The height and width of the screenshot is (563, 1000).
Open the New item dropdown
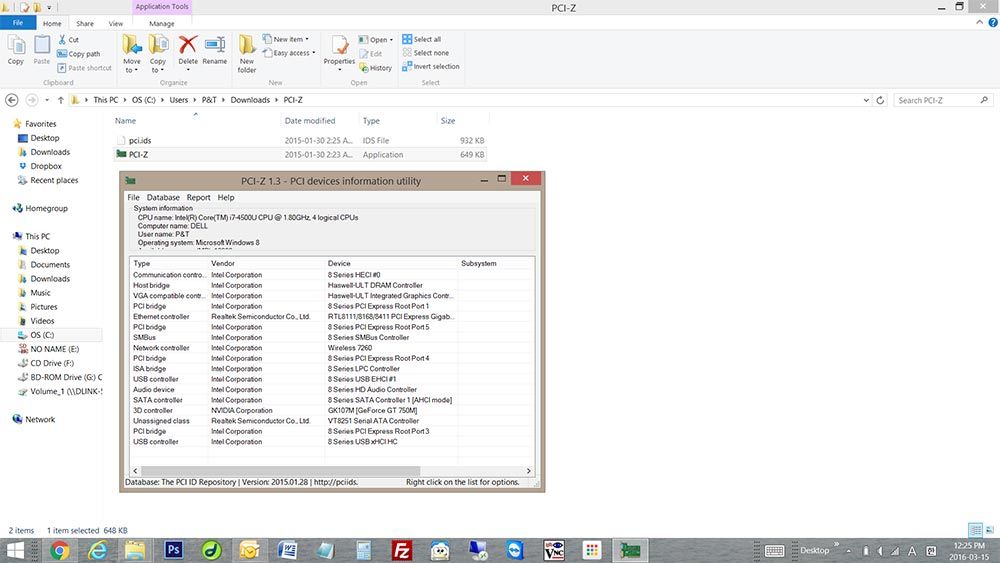coord(286,39)
